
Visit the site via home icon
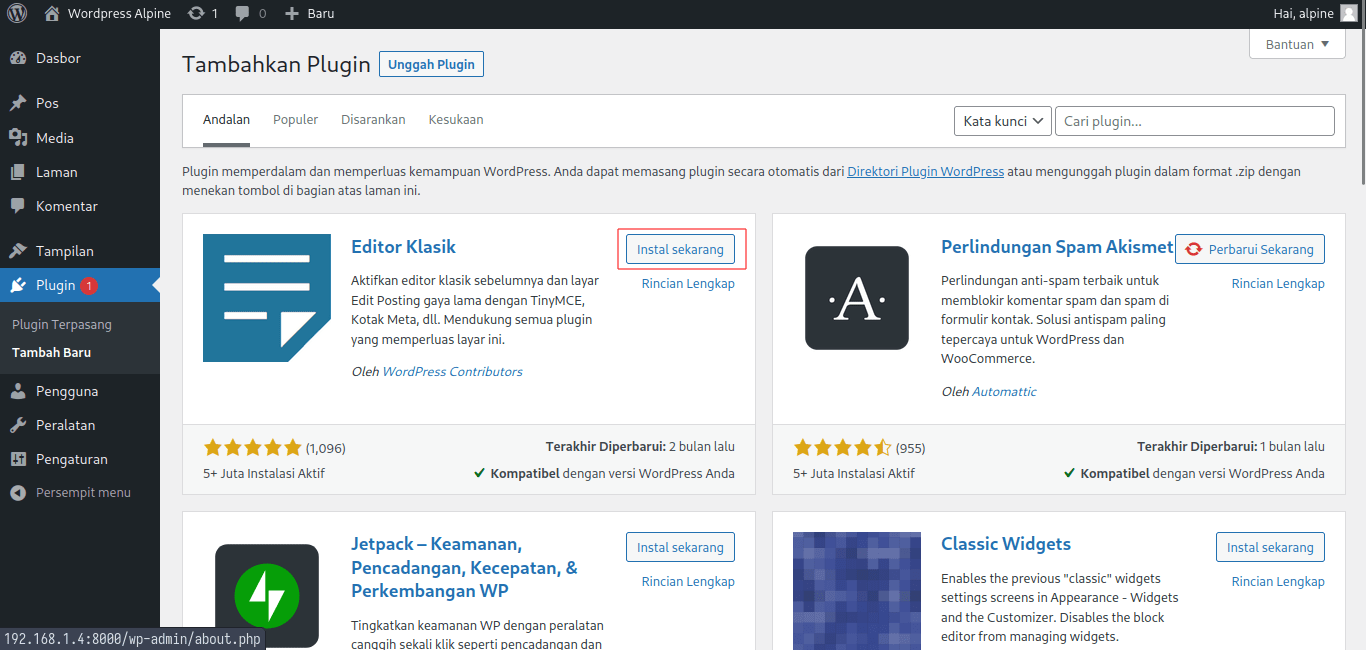click(x=52, y=13)
